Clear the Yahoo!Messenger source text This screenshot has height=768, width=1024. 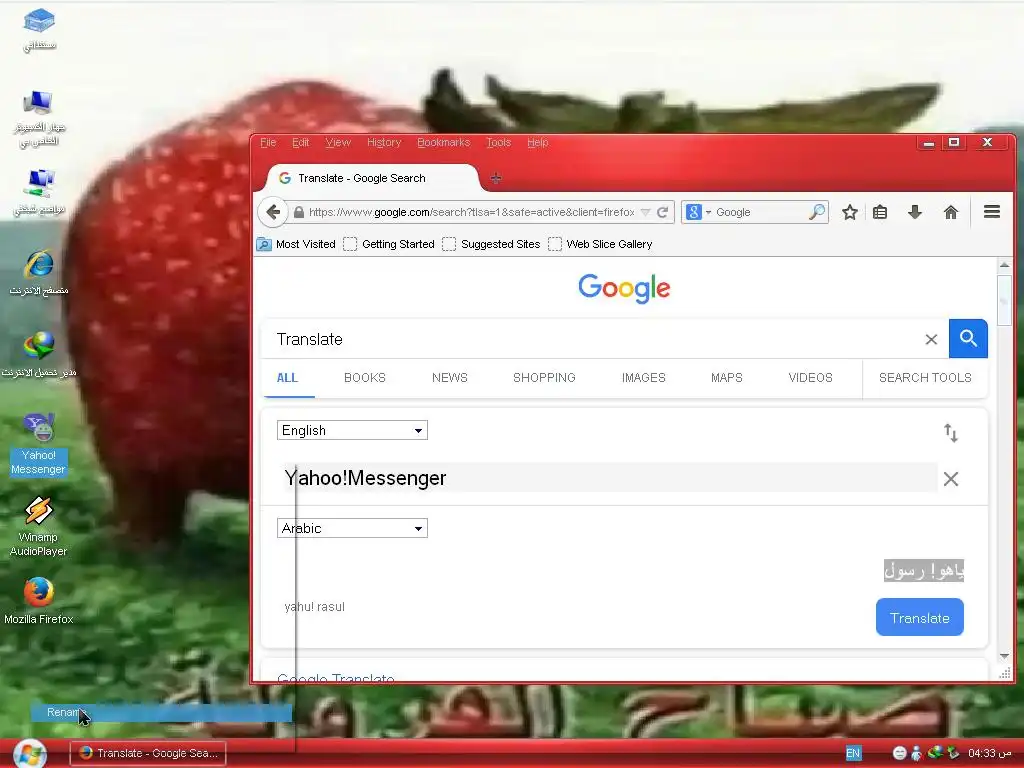951,479
